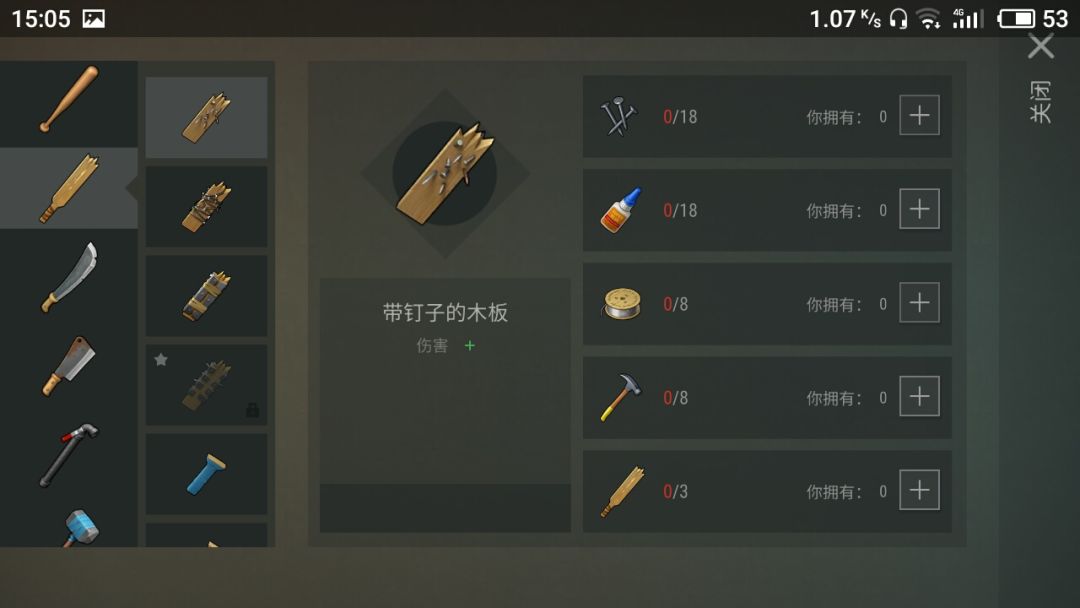
Task: Select the machete weapon icon
Action: 69,277
